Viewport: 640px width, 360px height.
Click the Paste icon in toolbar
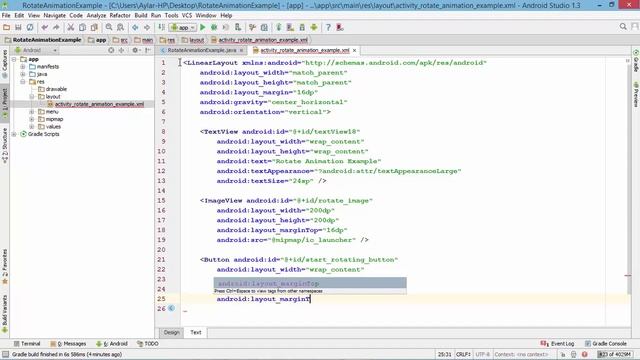tap(94, 27)
